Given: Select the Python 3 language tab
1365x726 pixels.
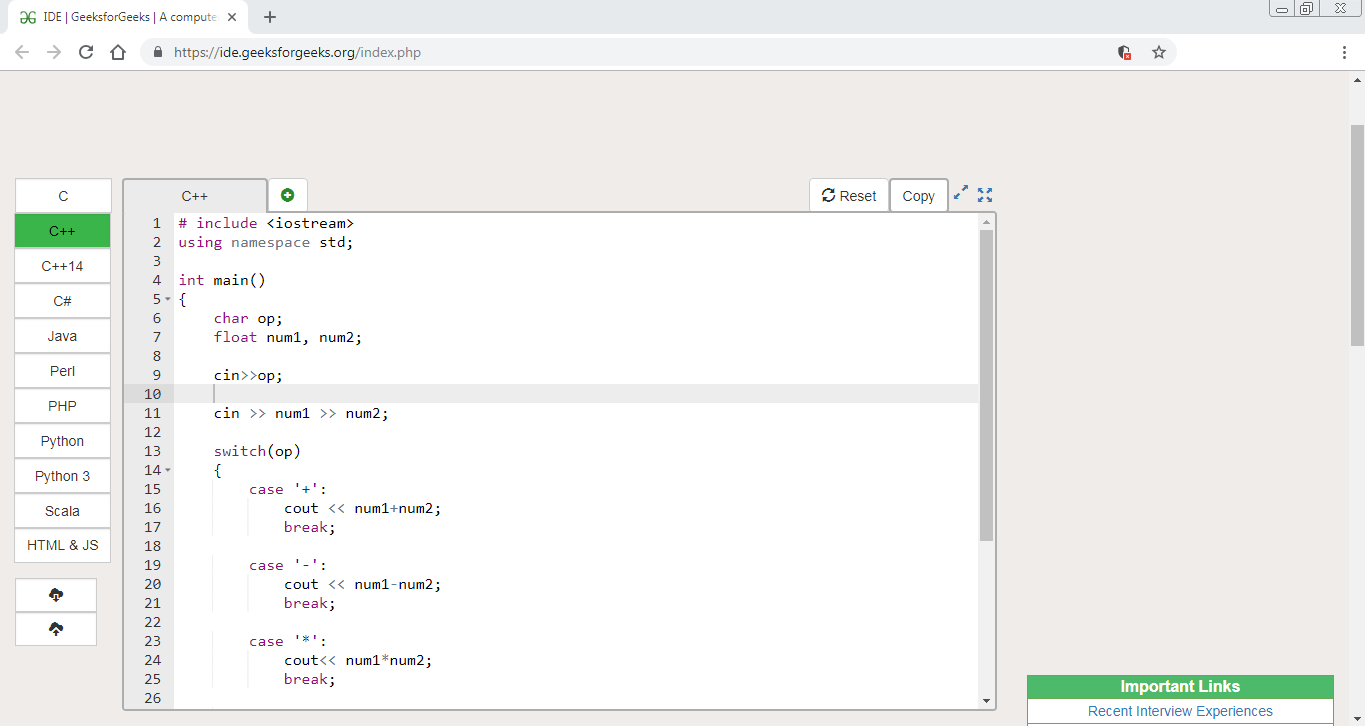Looking at the screenshot, I should click(63, 476).
